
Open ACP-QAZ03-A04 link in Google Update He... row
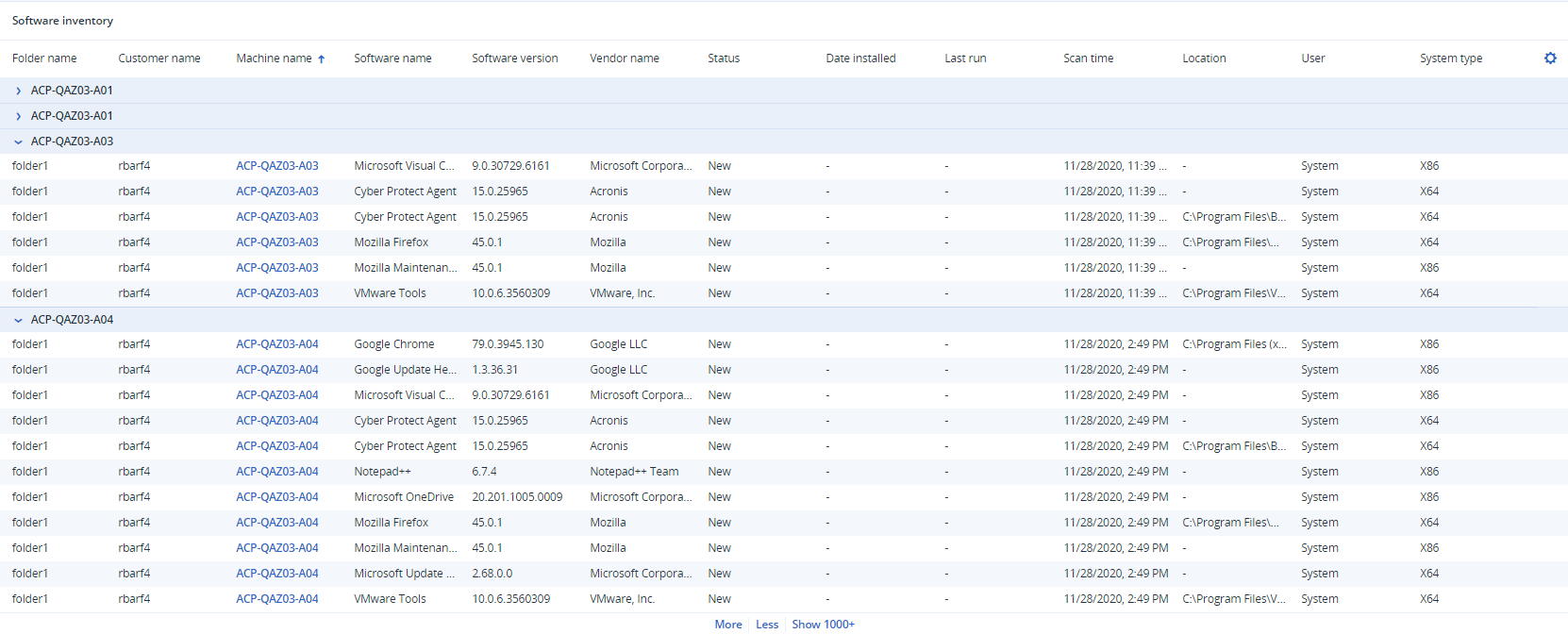277,370
